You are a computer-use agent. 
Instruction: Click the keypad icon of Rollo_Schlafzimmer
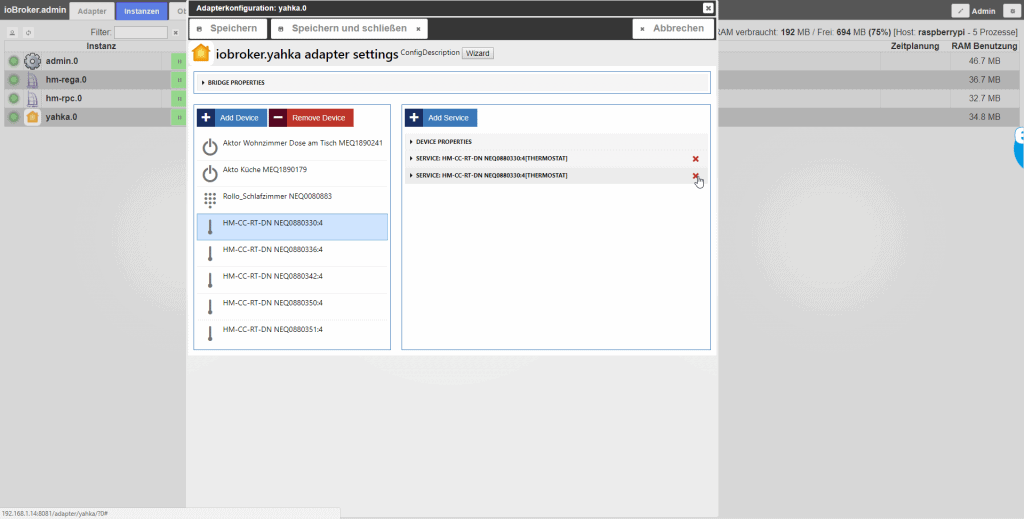pyautogui.click(x=210, y=200)
